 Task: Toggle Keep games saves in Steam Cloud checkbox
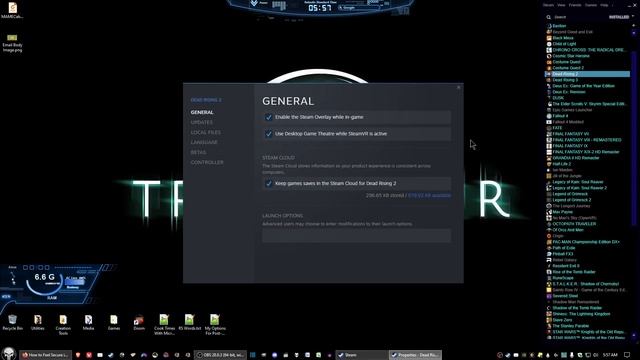tap(269, 184)
